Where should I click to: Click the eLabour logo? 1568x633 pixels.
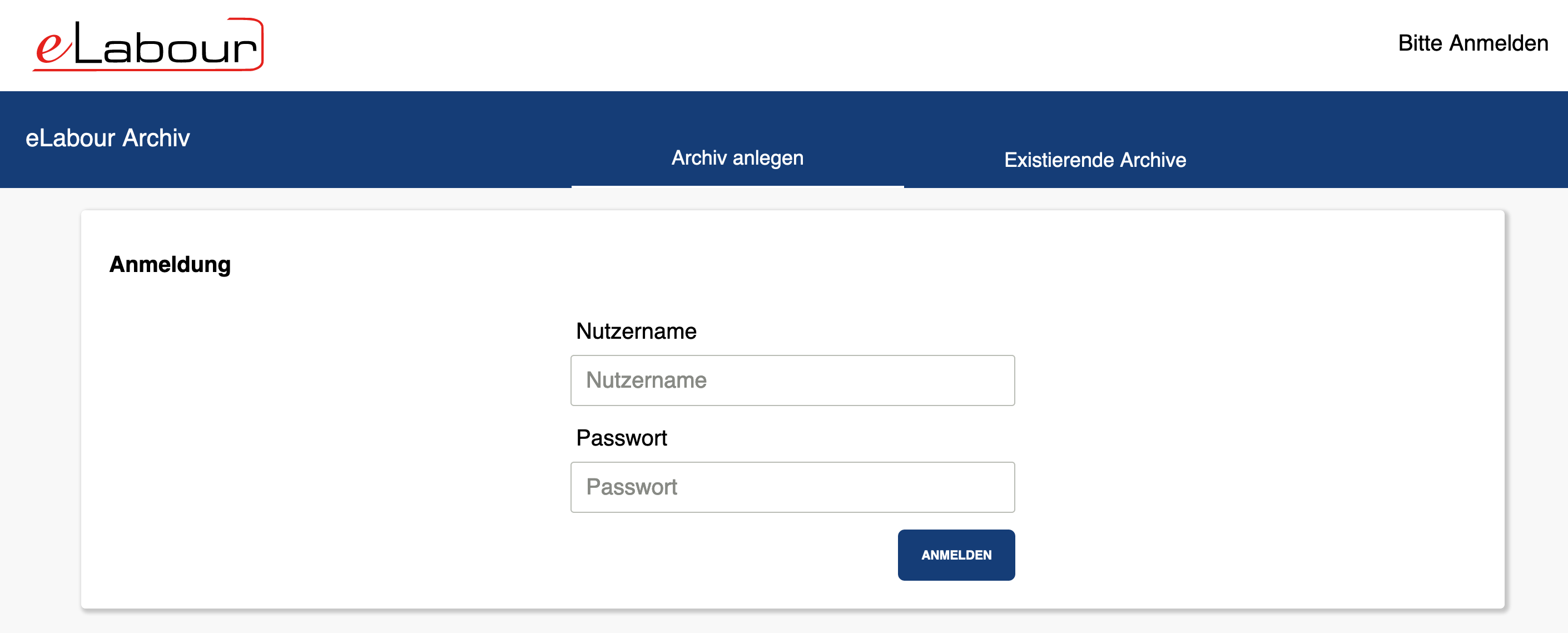tap(148, 44)
